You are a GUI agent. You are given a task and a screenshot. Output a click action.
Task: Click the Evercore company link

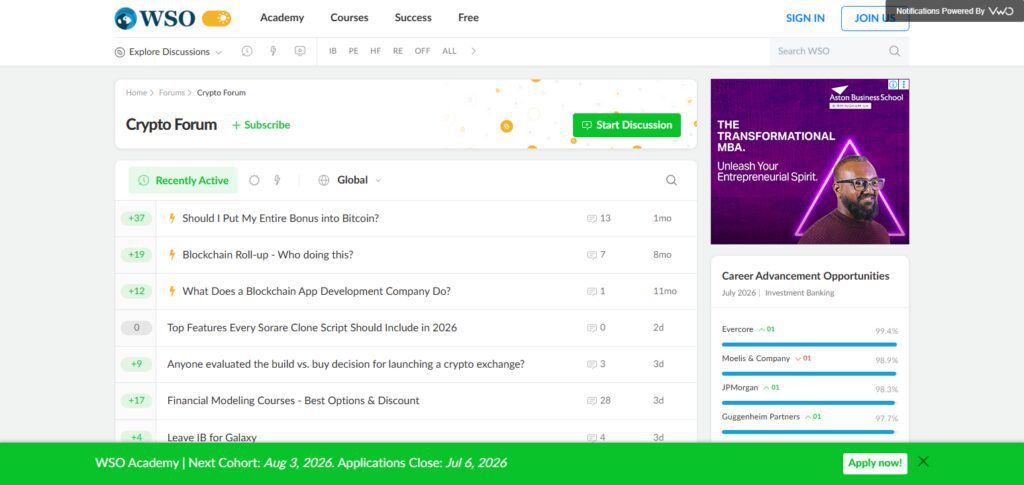737,329
